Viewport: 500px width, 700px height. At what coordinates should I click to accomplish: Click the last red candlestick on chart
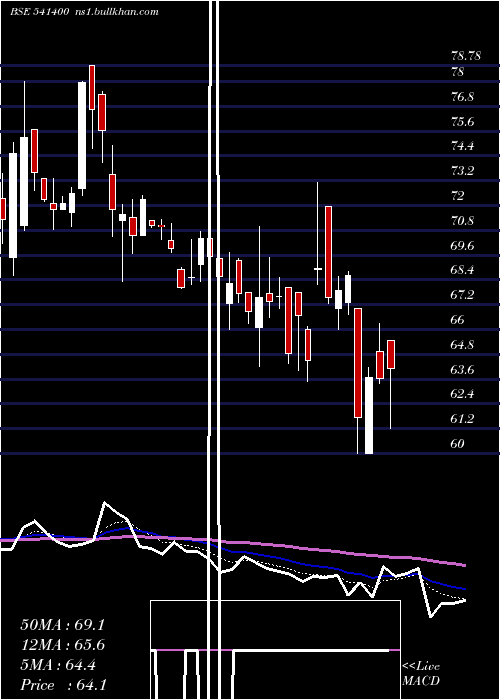(x=391, y=354)
